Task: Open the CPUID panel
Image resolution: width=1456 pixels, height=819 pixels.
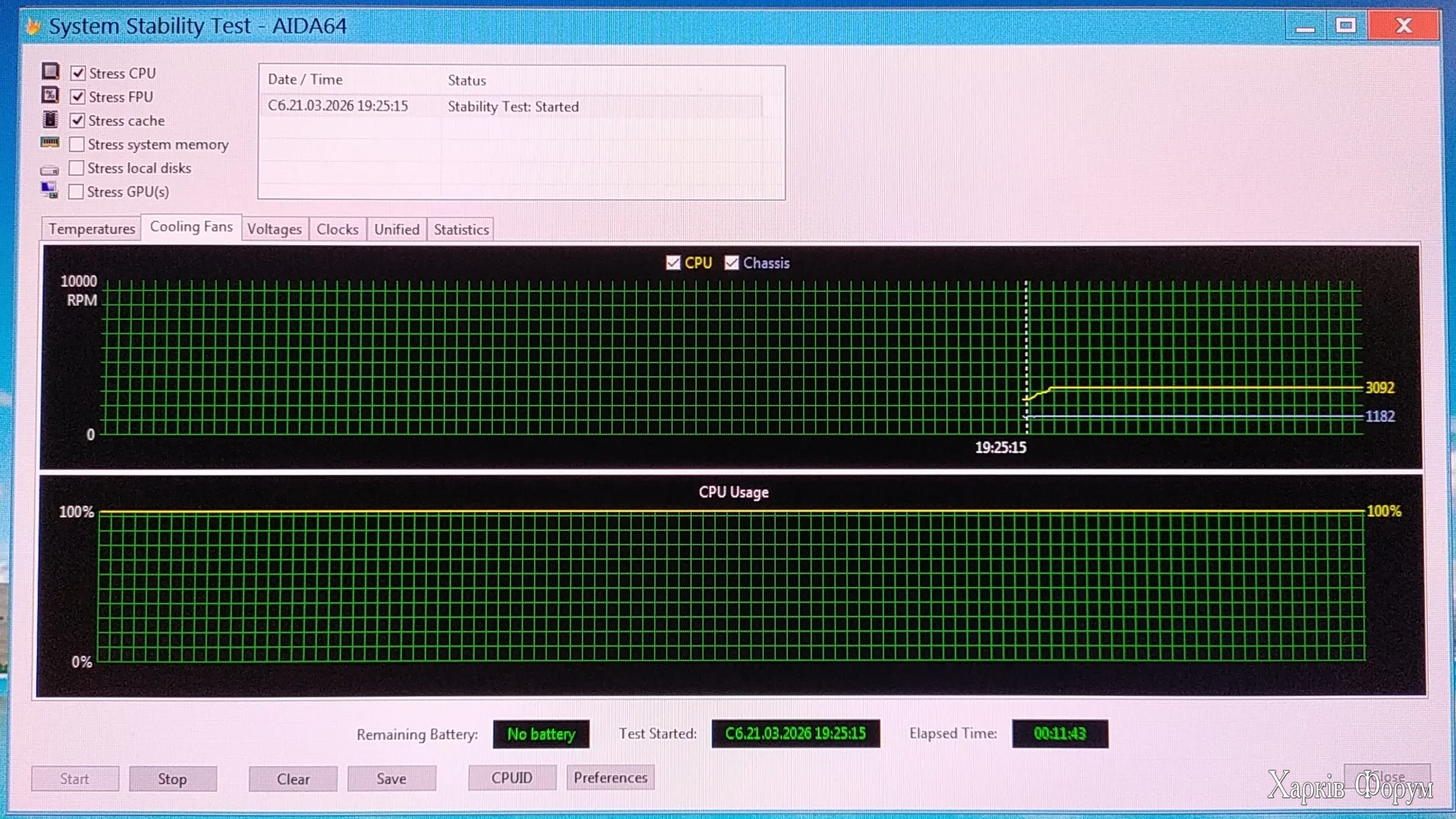Action: pos(512,778)
